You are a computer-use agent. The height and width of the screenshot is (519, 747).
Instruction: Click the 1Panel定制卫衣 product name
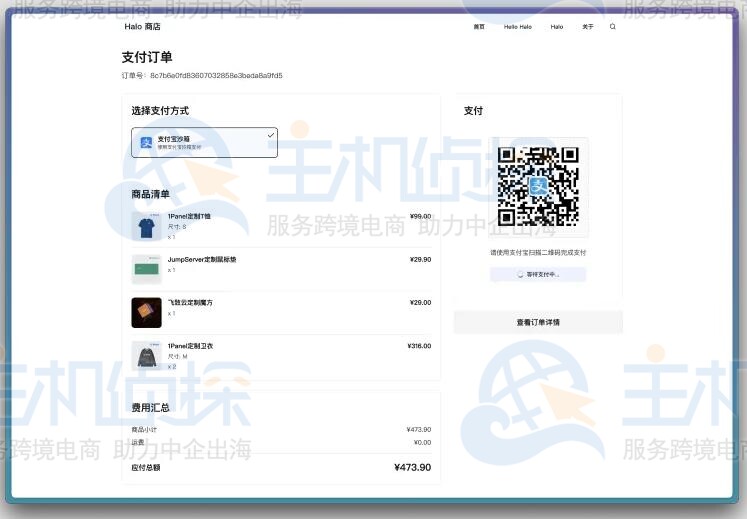coord(190,346)
